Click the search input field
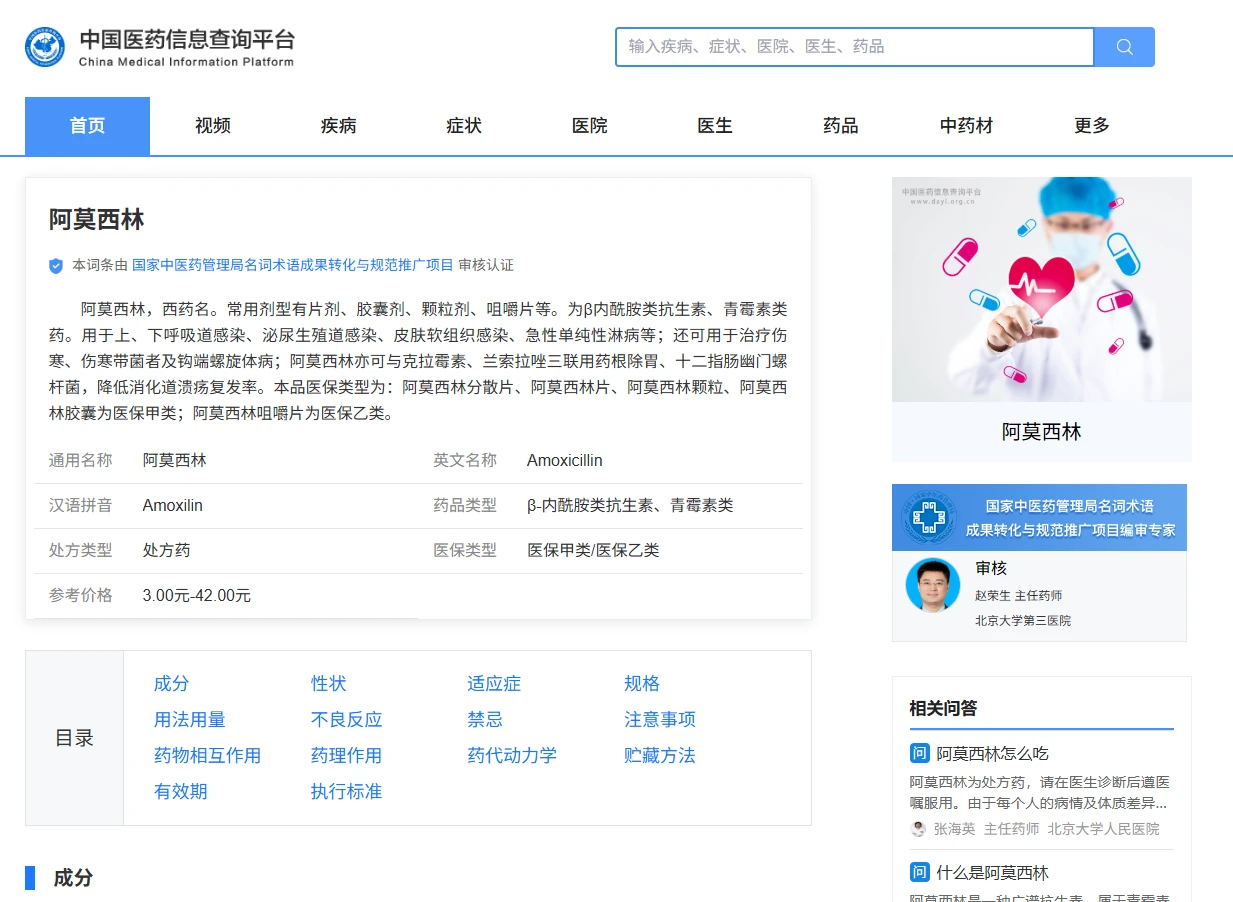1233x902 pixels. pyautogui.click(x=854, y=47)
